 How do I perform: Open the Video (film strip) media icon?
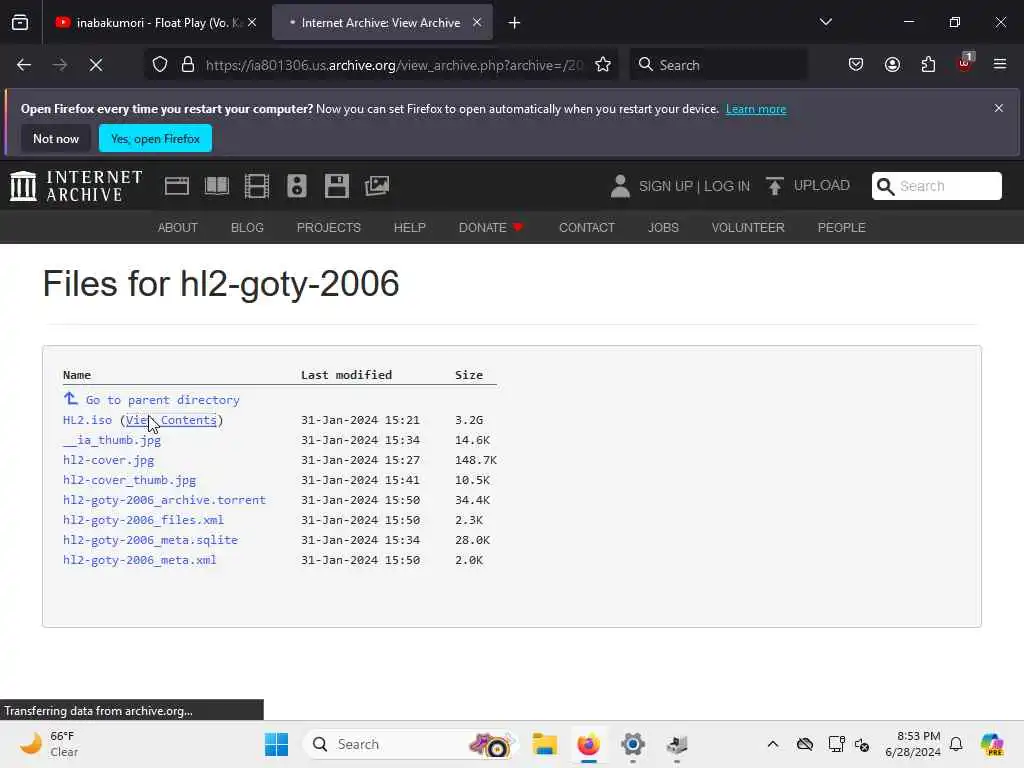point(257,186)
